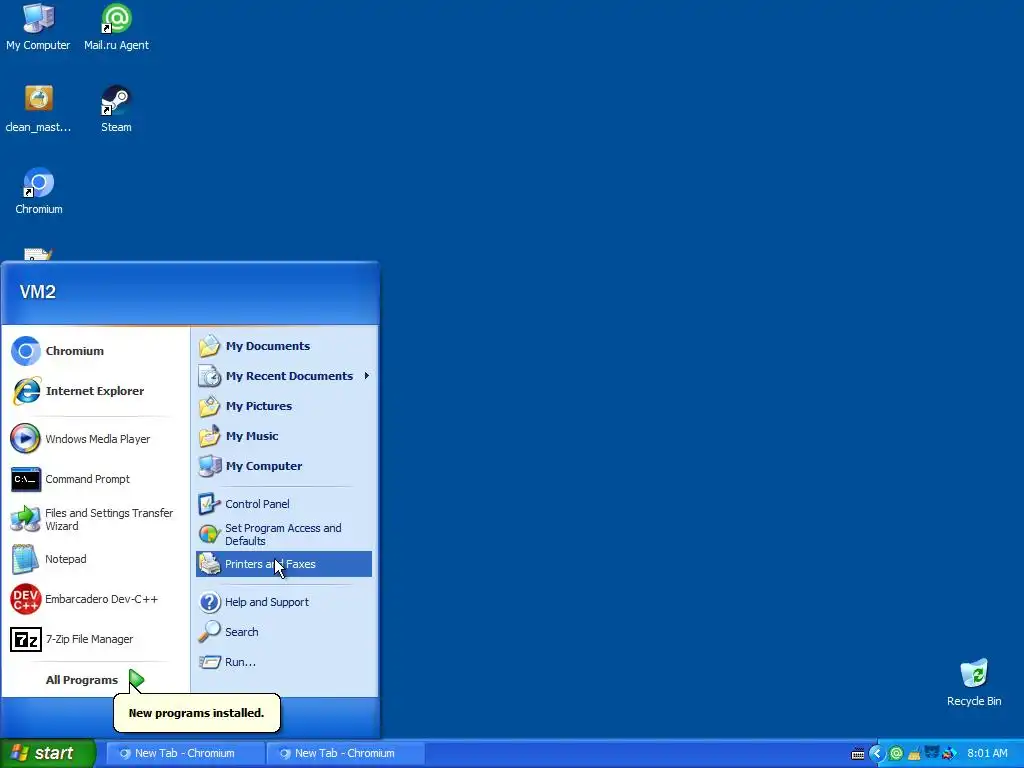Select Chromium desktop shortcut
Viewport: 1024px width, 768px height.
tap(39, 191)
